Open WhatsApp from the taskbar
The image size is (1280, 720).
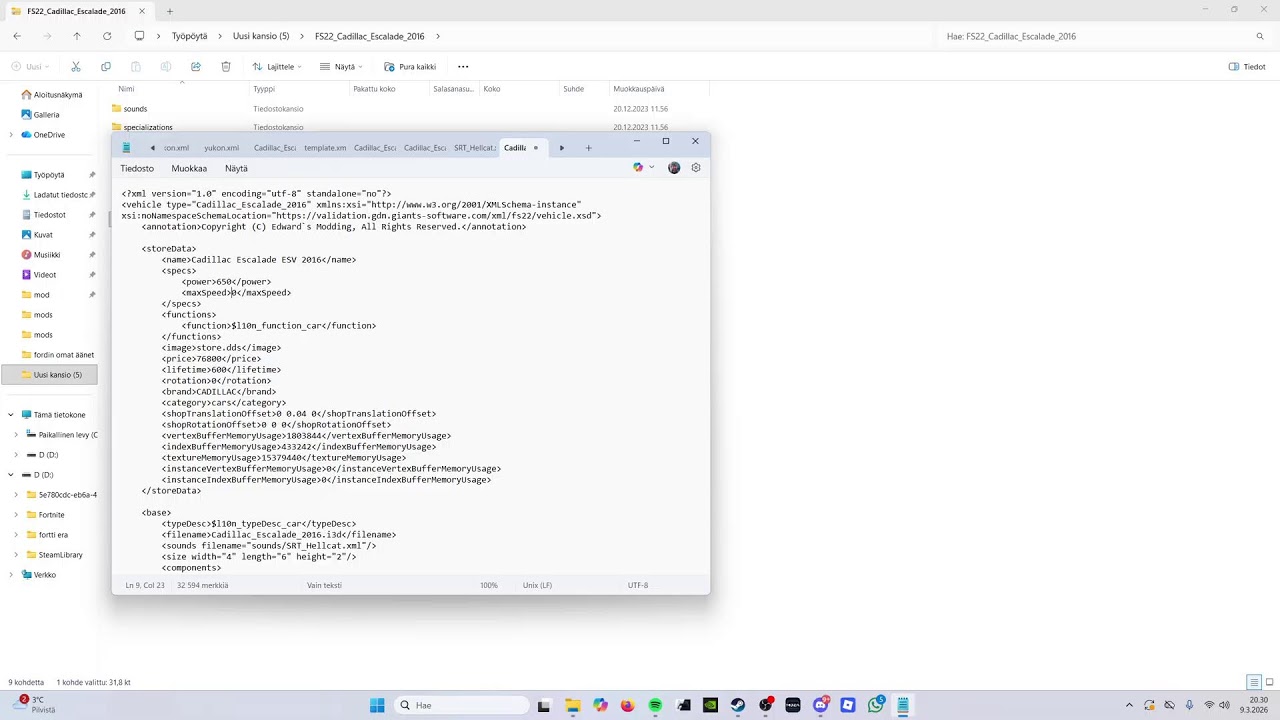click(x=876, y=705)
